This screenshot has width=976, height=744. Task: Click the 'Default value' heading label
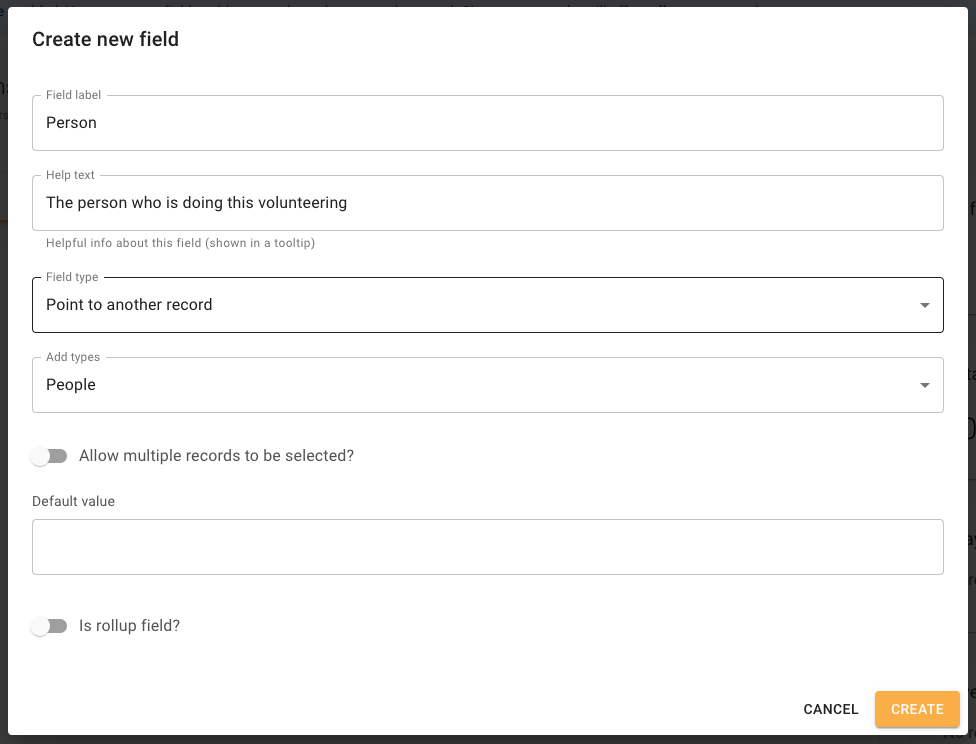[x=73, y=501]
